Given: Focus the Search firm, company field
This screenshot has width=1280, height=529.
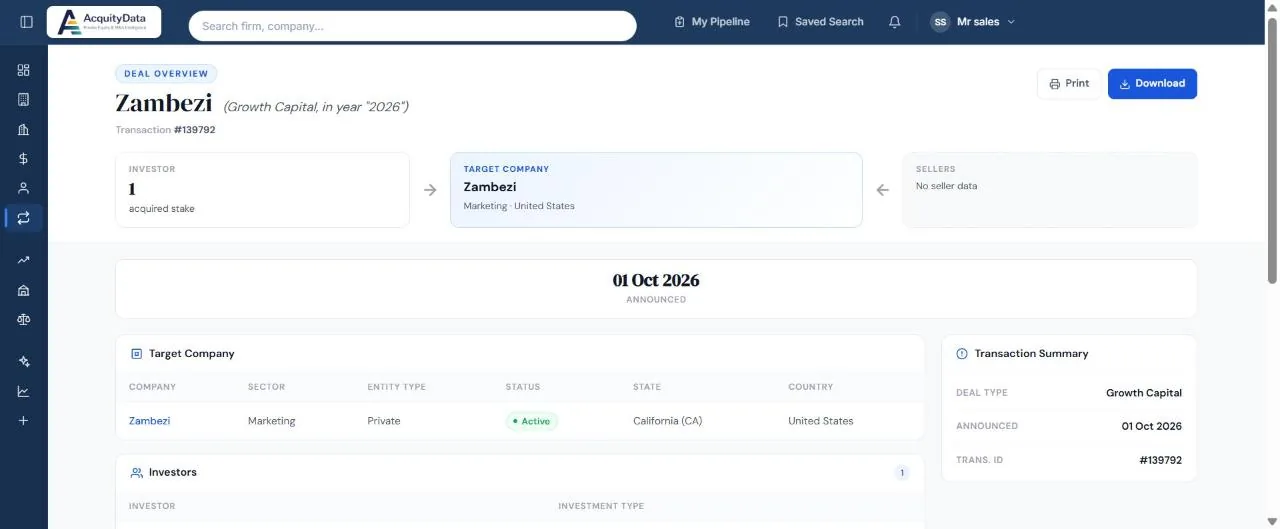Looking at the screenshot, I should 412,26.
